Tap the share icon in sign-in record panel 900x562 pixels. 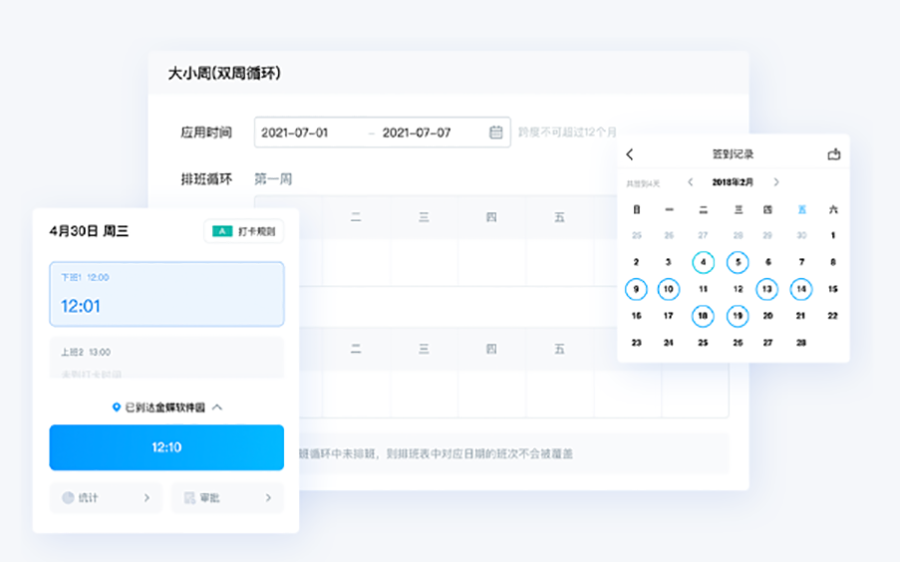point(834,154)
